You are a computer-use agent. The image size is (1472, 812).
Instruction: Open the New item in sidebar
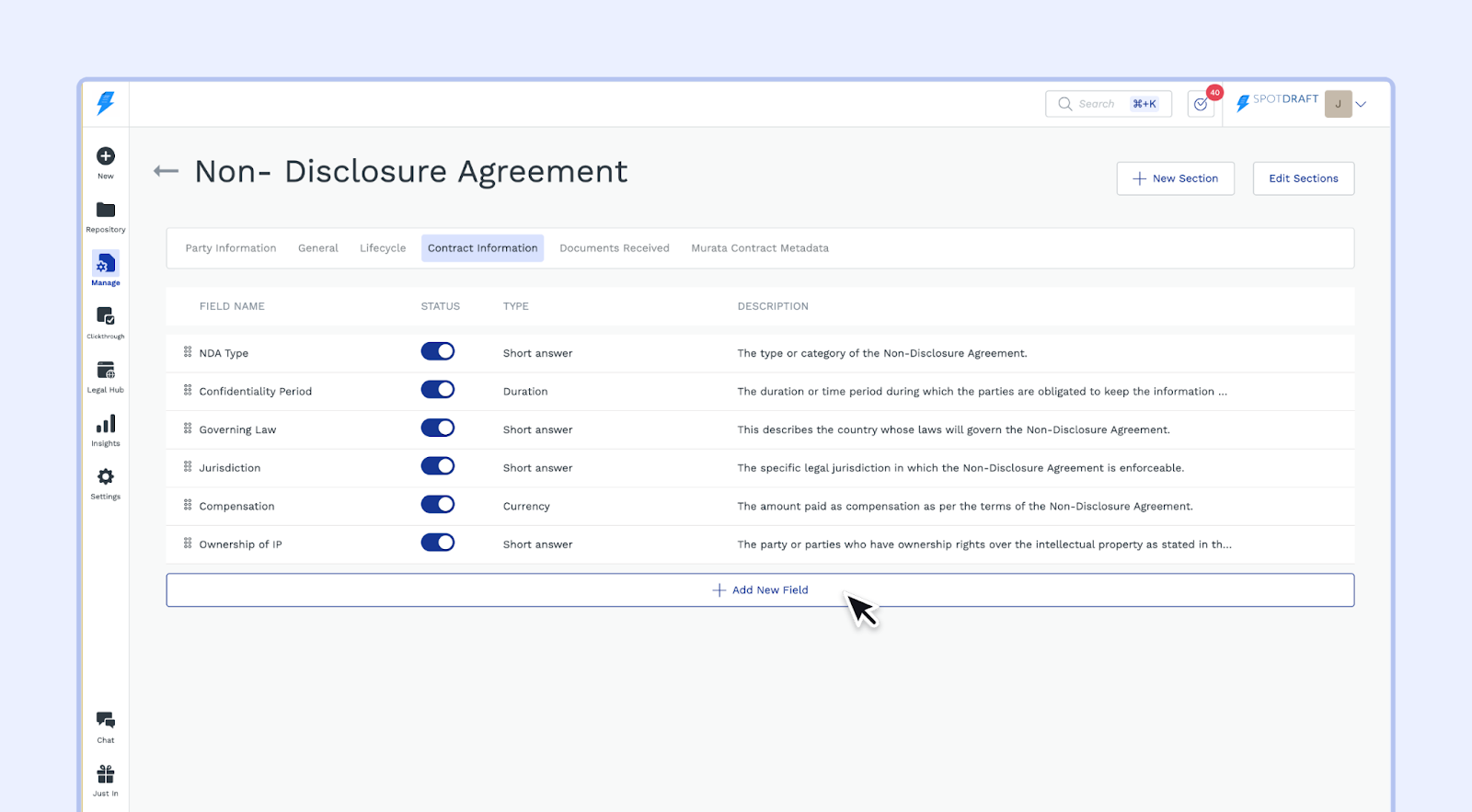[x=106, y=157]
